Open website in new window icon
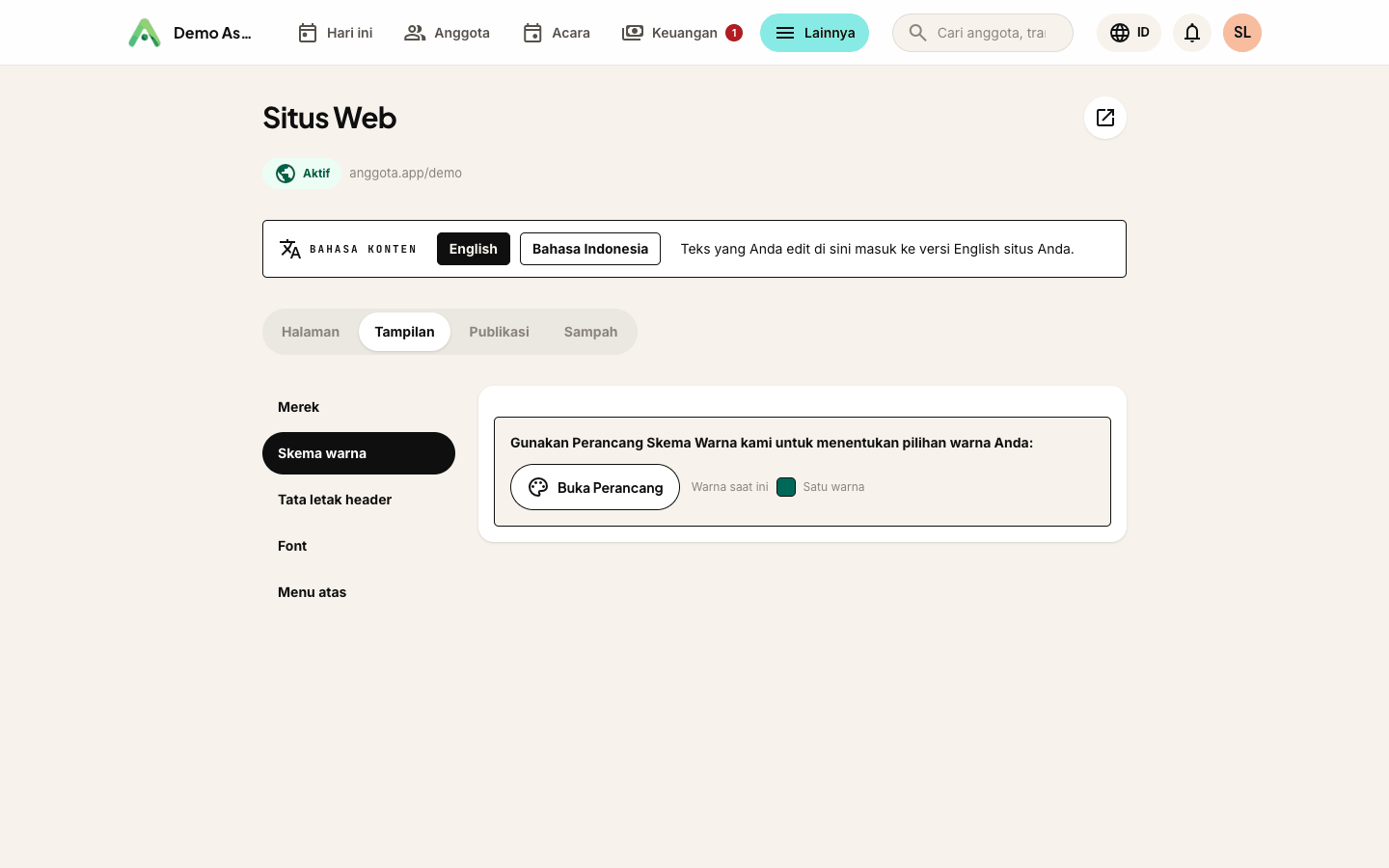Screen dimensions: 1389x868 coord(1105,118)
